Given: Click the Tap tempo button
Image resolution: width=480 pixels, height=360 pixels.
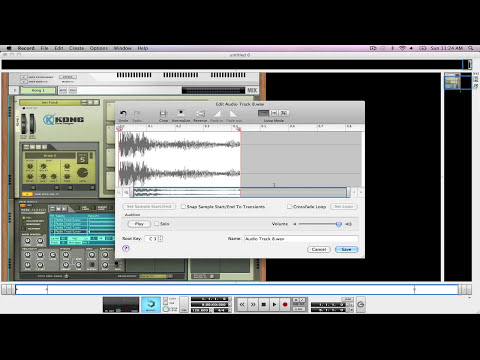Looking at the screenshot, I should [x=184, y=304].
